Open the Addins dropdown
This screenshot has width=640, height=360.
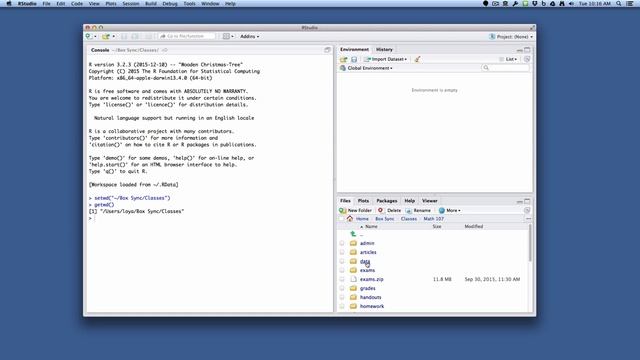(249, 36)
